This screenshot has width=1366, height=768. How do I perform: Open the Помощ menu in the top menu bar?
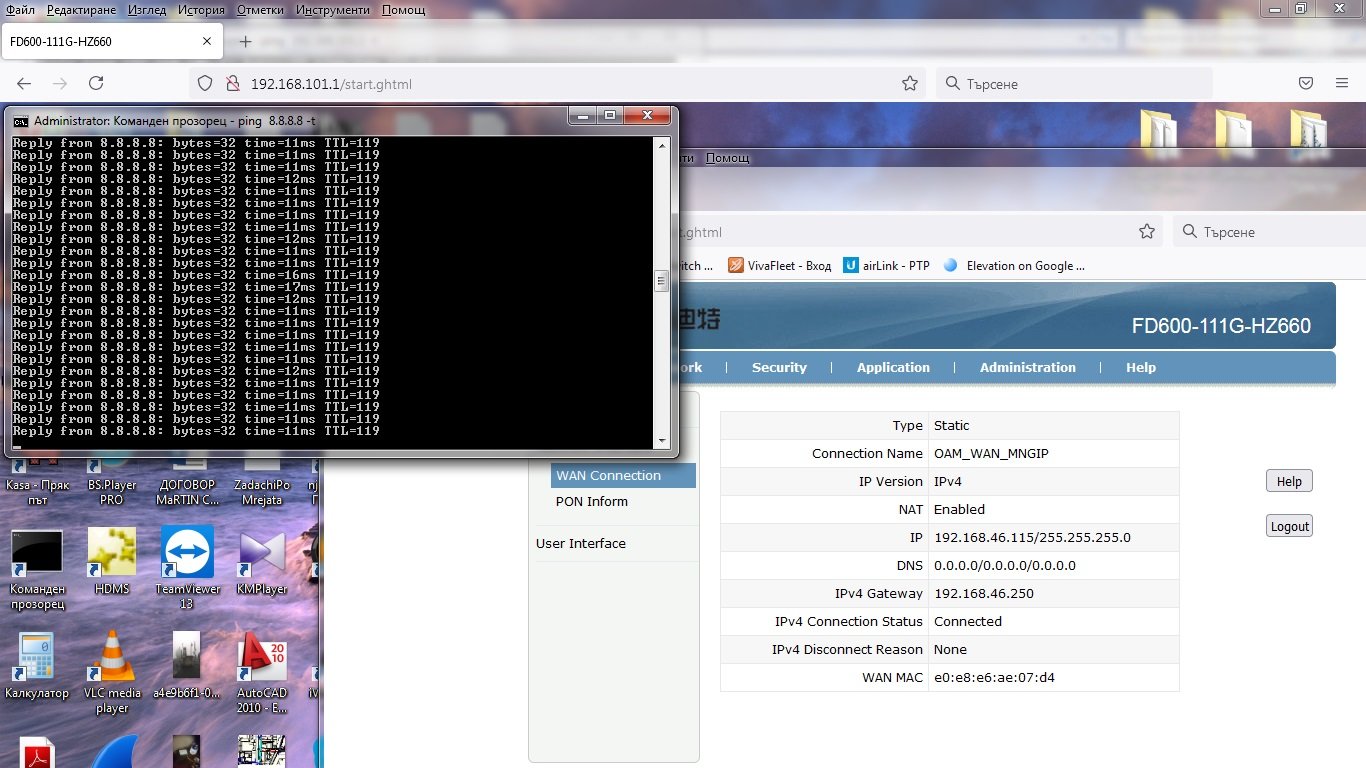pos(403,10)
